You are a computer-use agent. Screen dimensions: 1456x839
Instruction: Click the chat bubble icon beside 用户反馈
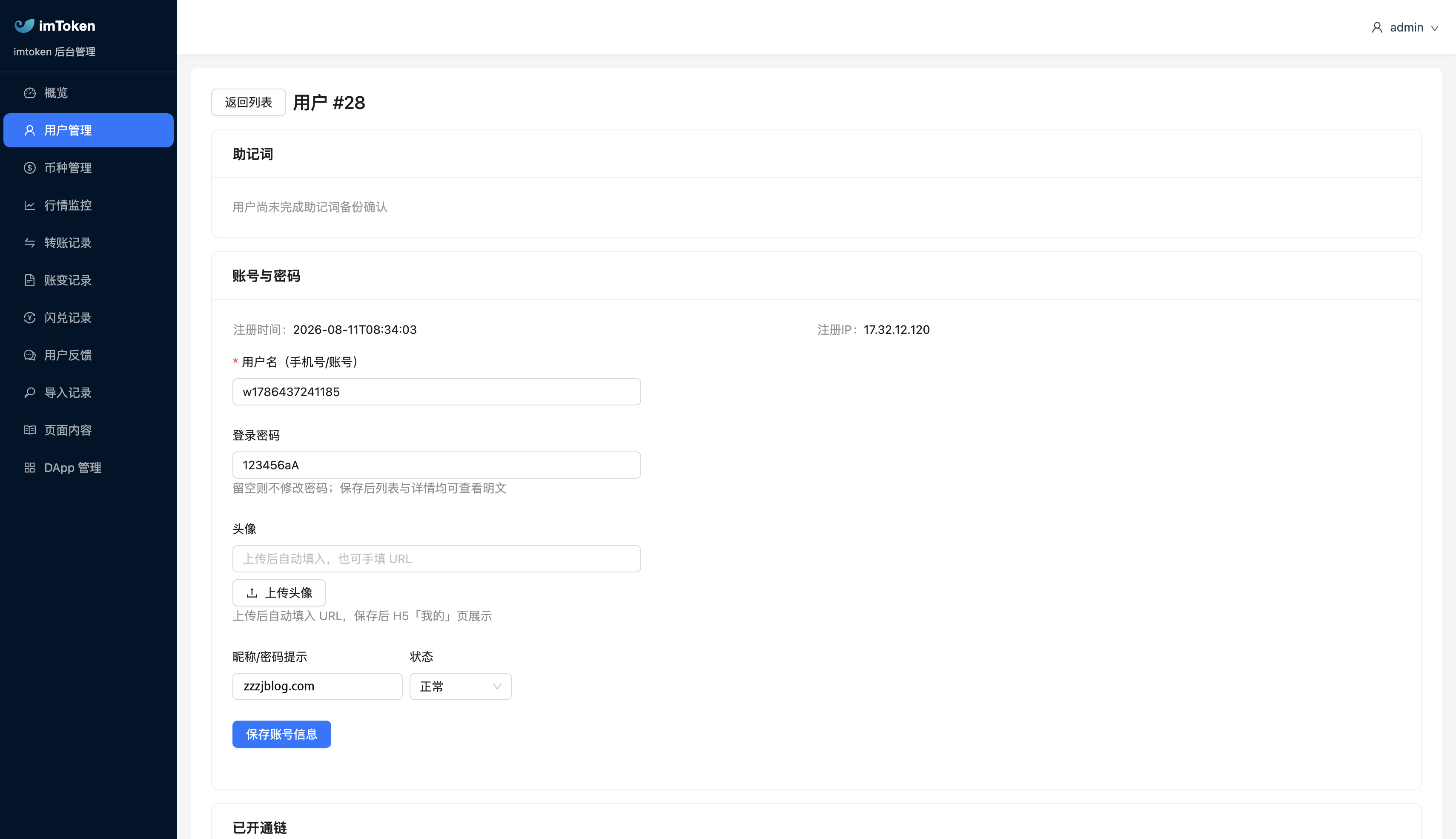(30, 355)
